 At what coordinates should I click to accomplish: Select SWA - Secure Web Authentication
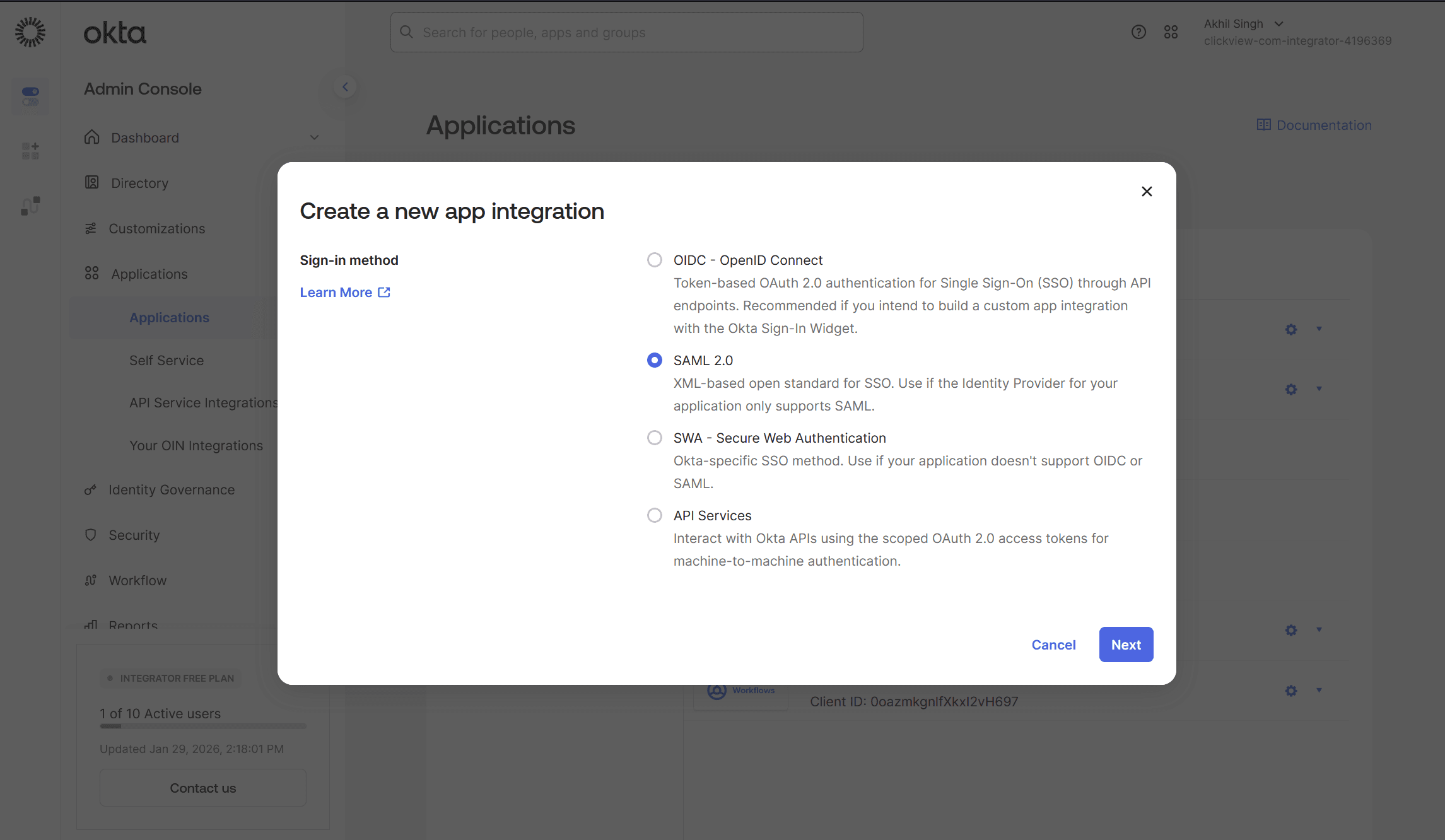pos(654,437)
